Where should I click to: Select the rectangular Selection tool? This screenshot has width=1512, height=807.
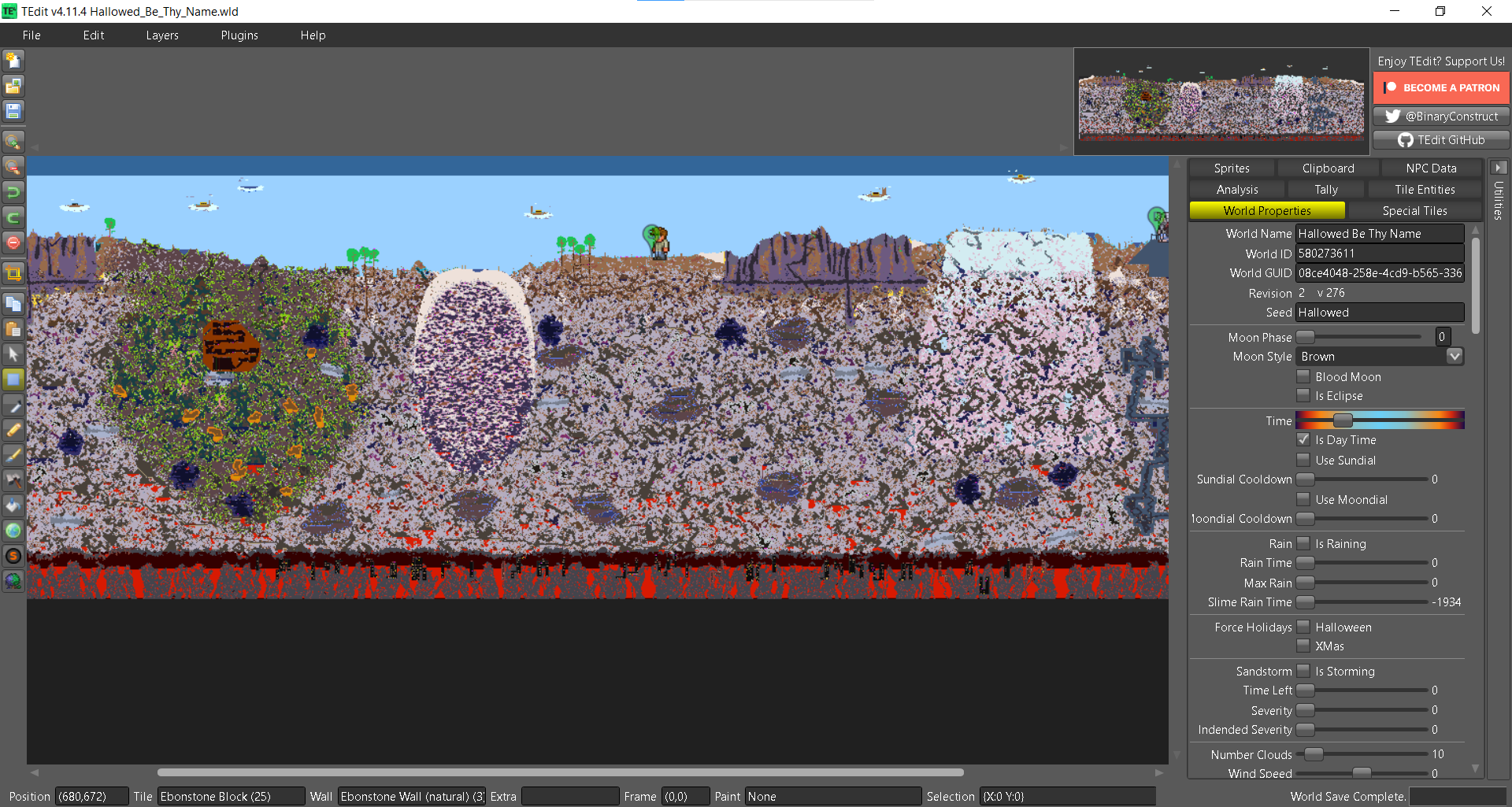[13, 379]
